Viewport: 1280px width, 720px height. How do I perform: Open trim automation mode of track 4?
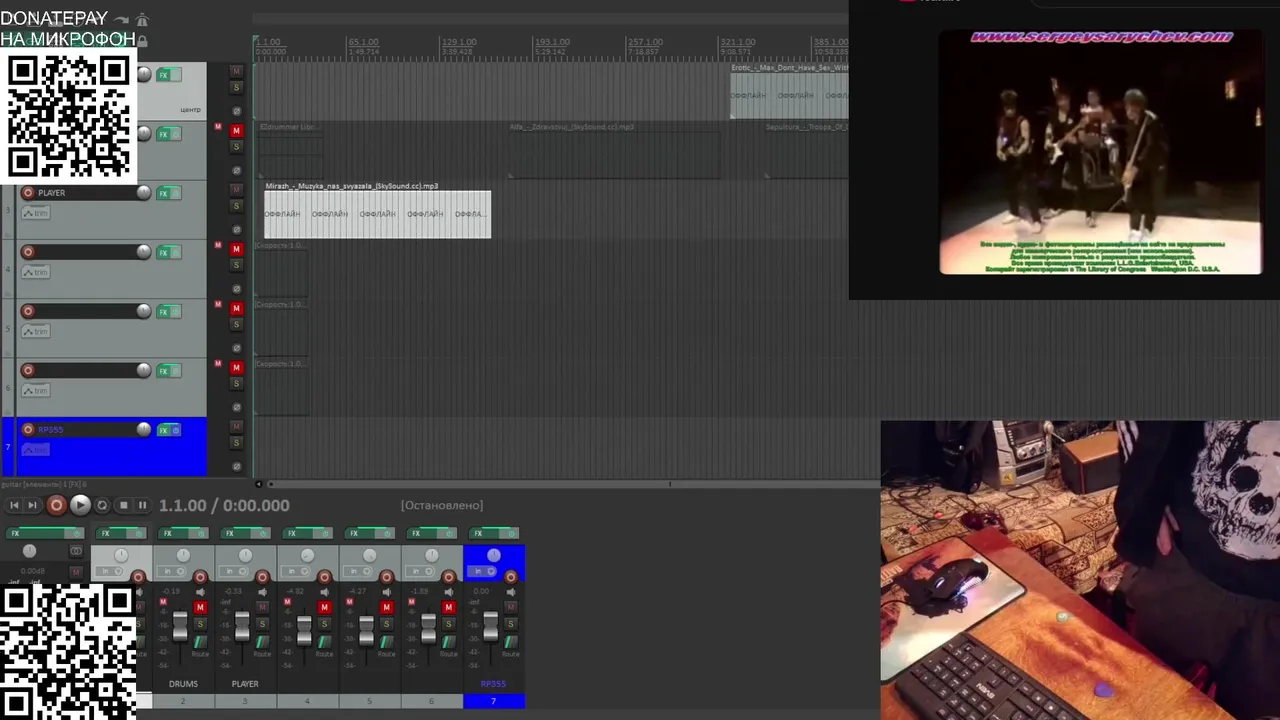pos(36,272)
